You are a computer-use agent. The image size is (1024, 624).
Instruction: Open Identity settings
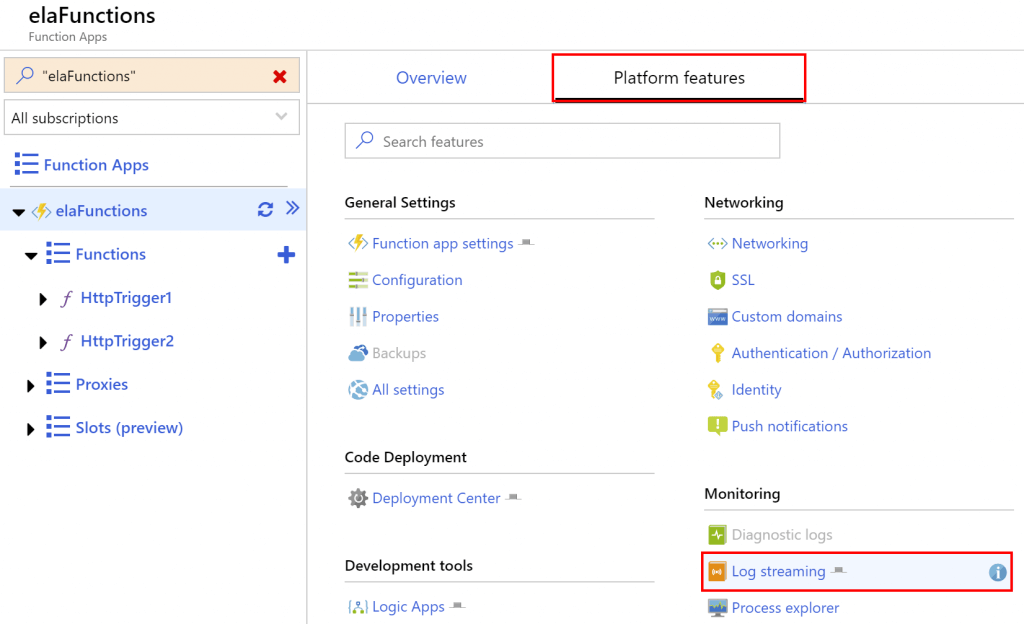(756, 390)
